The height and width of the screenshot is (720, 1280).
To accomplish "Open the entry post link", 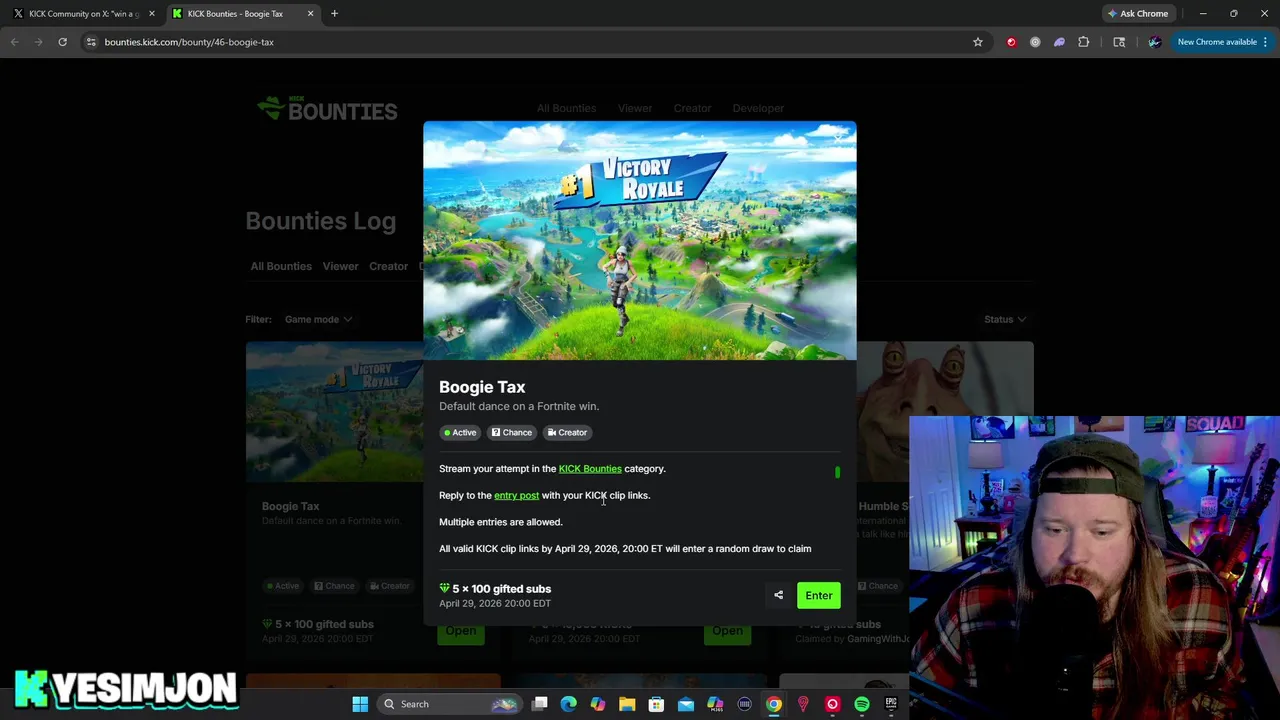I will click(516, 495).
